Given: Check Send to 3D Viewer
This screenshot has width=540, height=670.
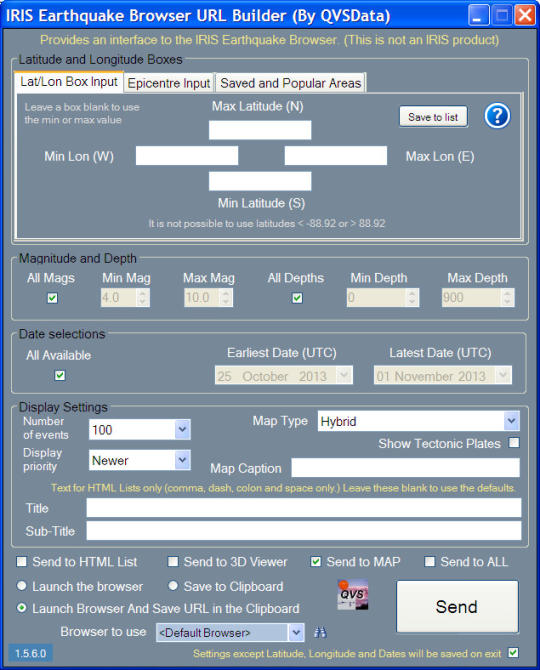Looking at the screenshot, I should tap(173, 561).
